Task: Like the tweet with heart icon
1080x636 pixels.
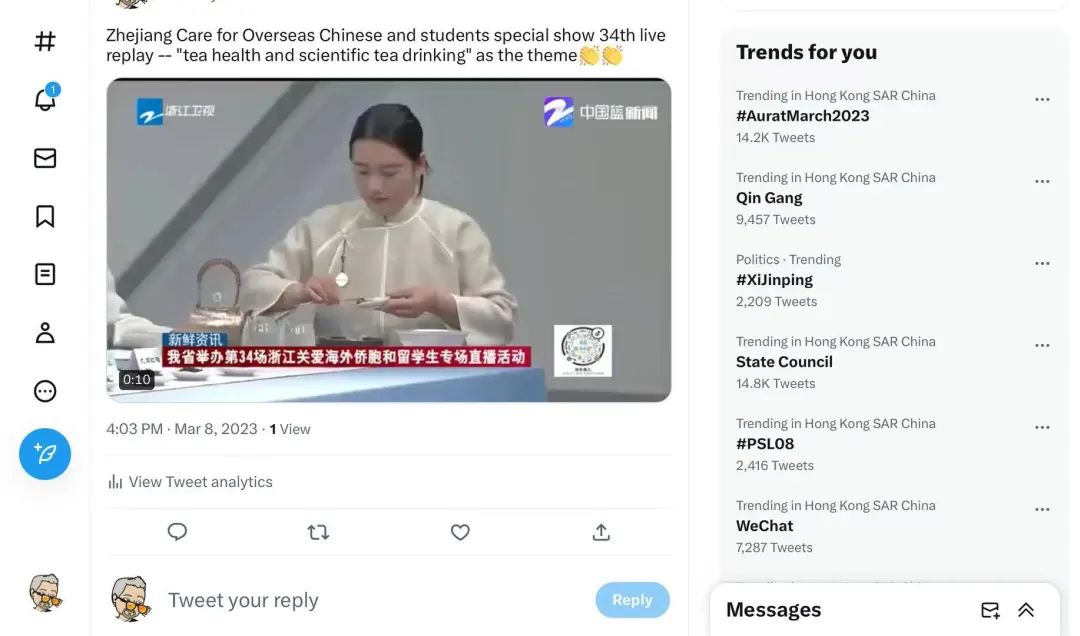Action: click(x=460, y=532)
